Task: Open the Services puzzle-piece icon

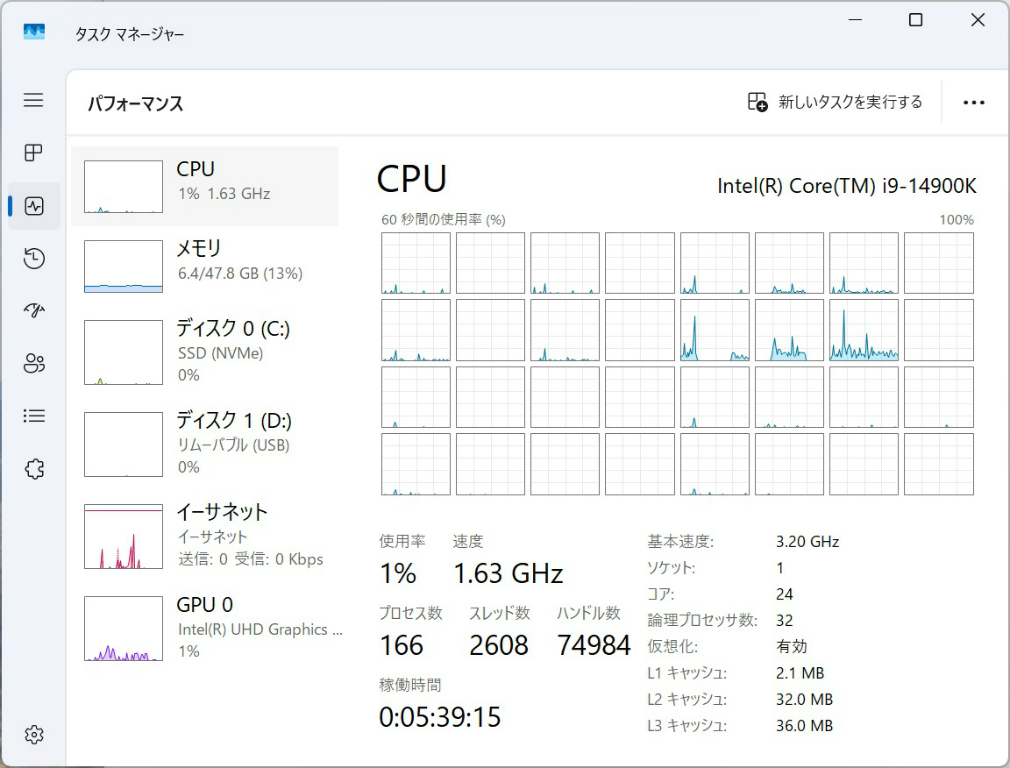Action: 34,468
